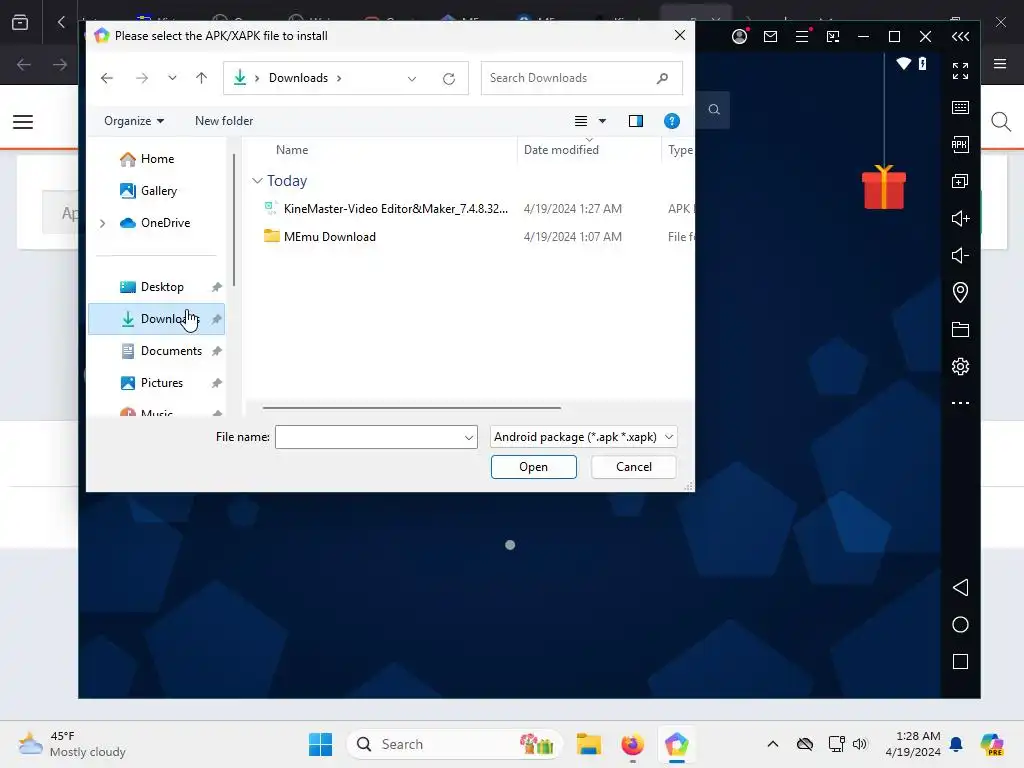Click the File name input field
The width and height of the screenshot is (1024, 768).
(370, 438)
